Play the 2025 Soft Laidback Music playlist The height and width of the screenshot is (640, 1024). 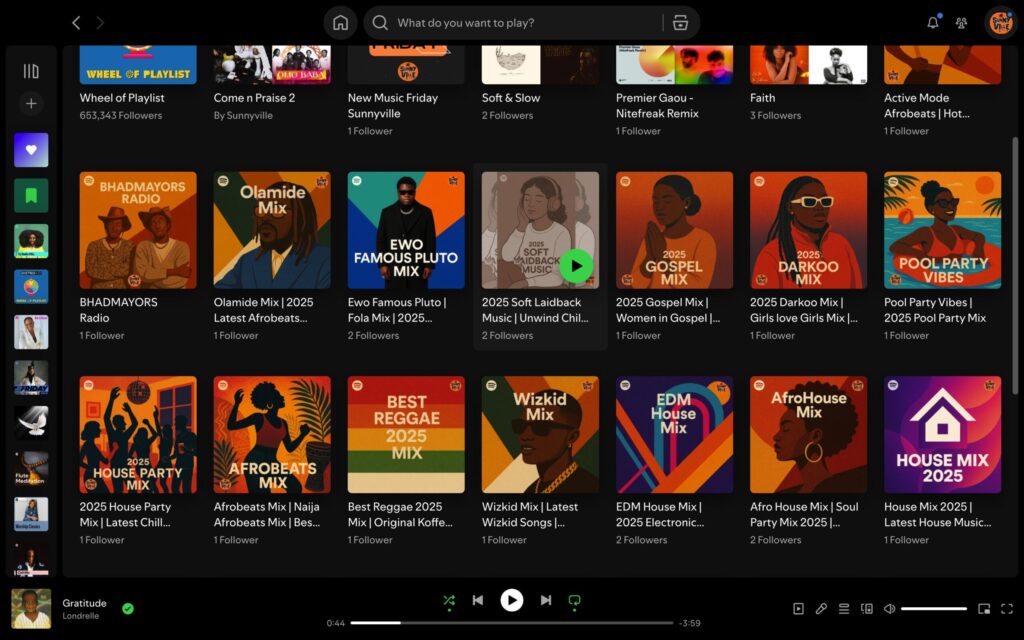coord(575,265)
